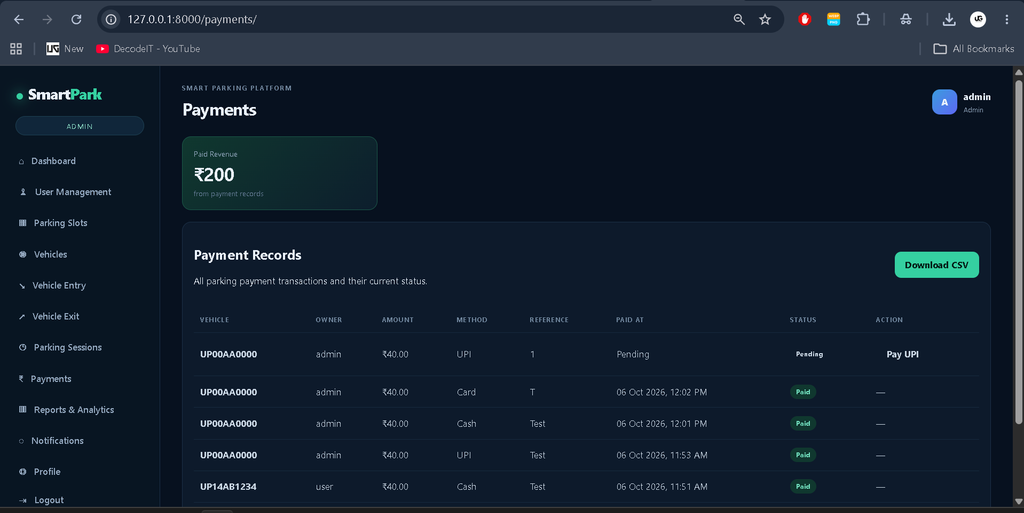Viewport: 1024px width, 513px height.
Task: Click the SmartPark logo
Action: point(59,95)
